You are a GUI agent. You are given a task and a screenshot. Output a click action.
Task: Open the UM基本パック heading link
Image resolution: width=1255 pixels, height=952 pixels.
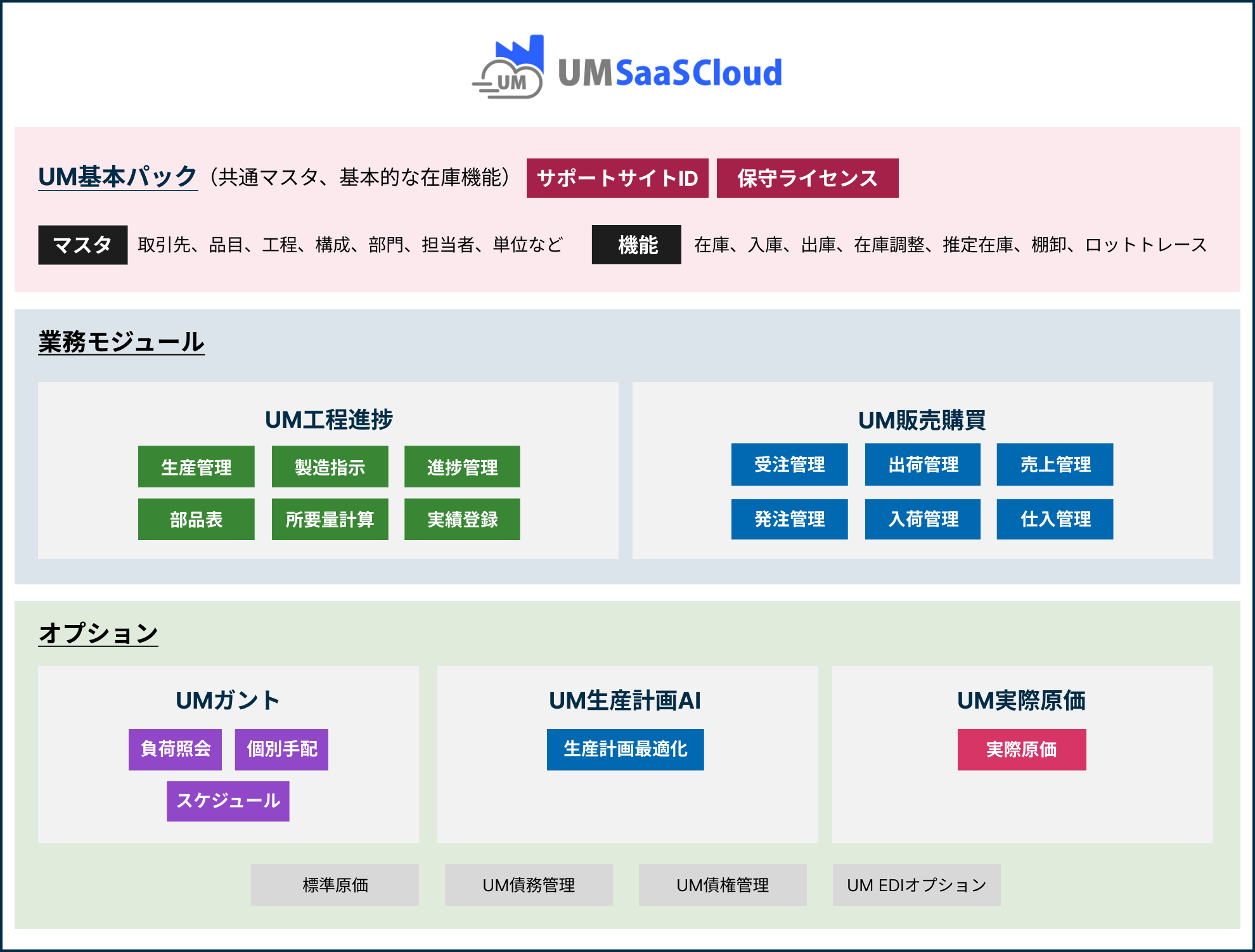tap(118, 177)
